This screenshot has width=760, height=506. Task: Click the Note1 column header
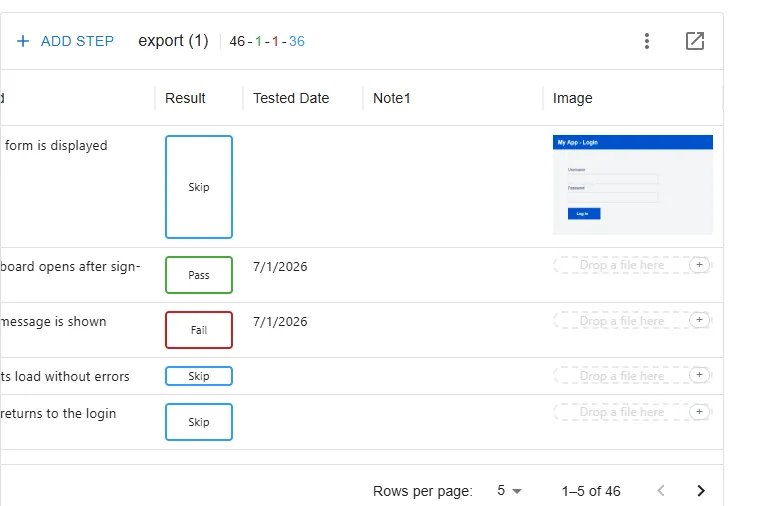392,98
